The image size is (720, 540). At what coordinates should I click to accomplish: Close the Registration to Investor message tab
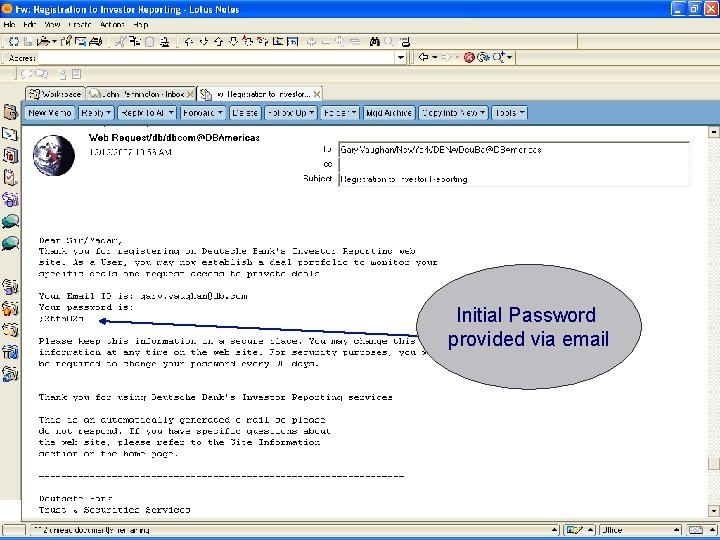coord(317,94)
